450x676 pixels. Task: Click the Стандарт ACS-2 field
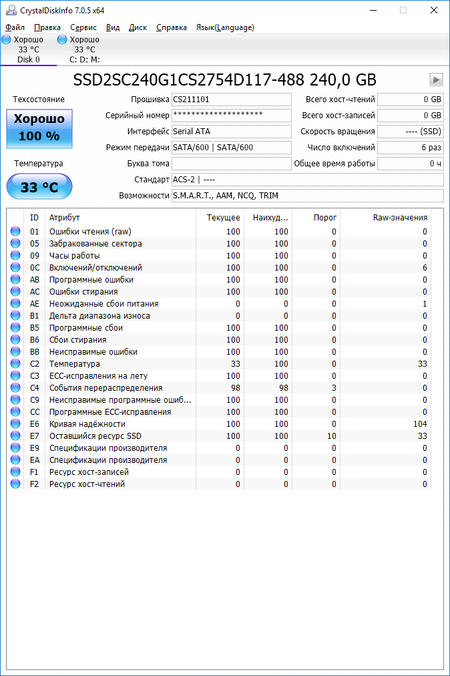pos(307,179)
